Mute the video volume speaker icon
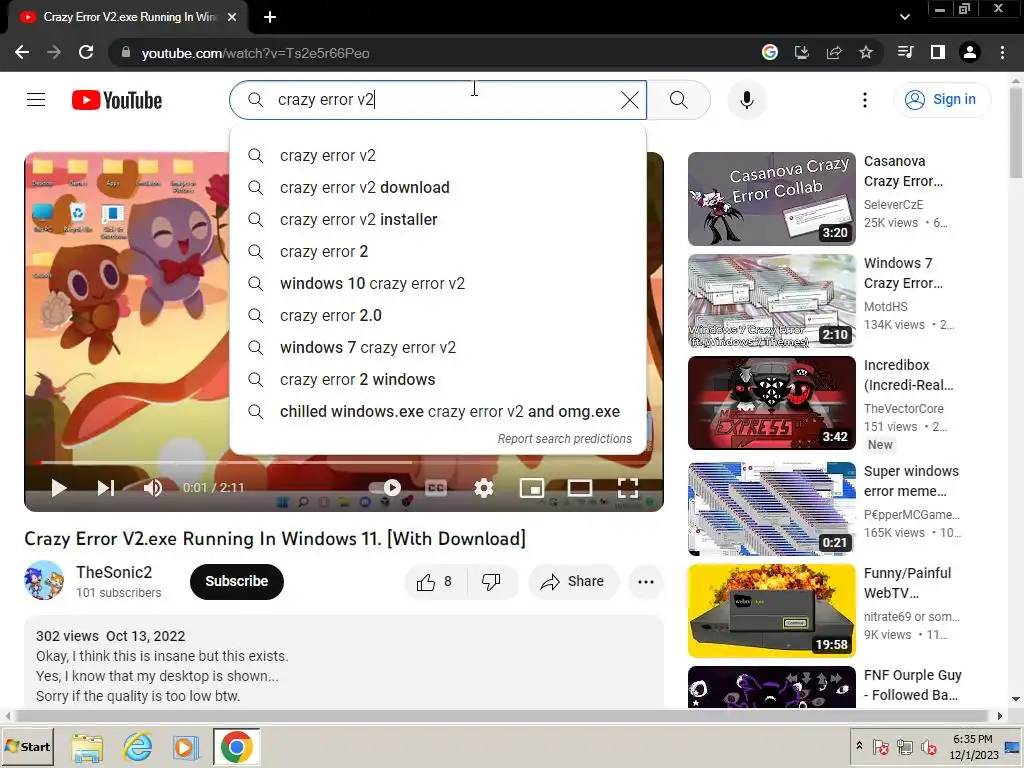 153,488
